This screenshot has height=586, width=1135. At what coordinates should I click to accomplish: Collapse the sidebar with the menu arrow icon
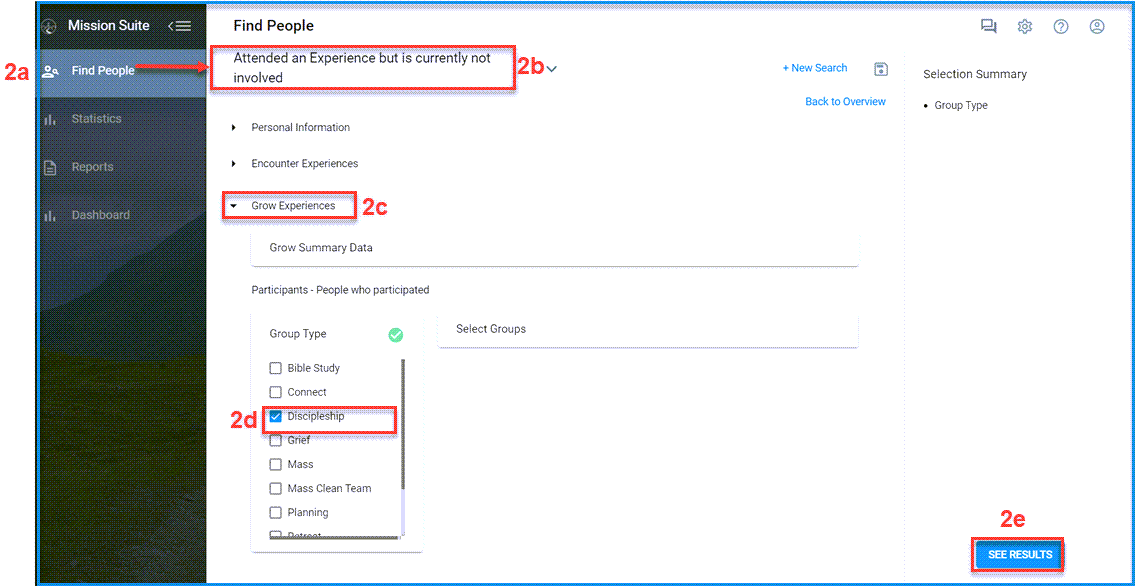click(x=179, y=26)
